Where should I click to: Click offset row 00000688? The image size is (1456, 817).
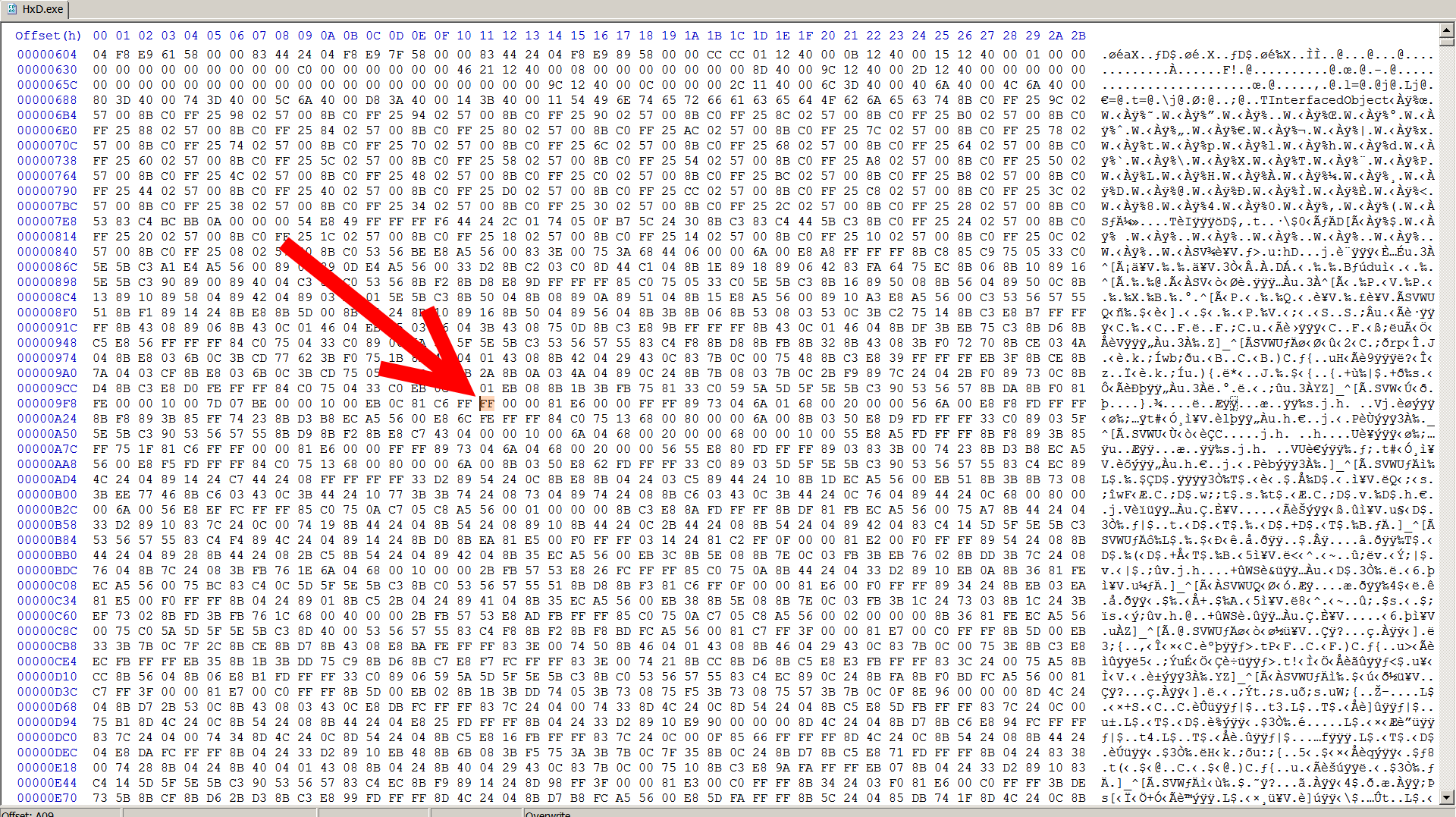point(47,100)
